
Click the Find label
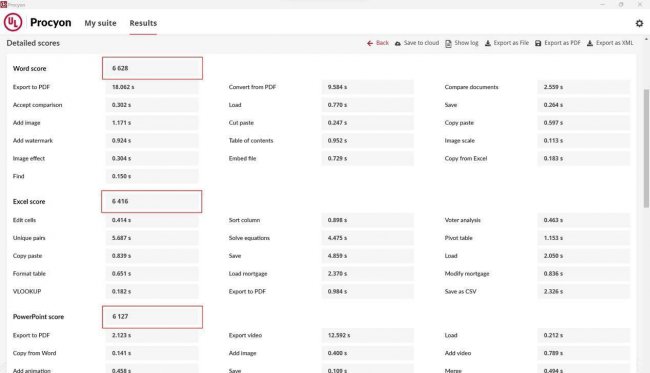click(18, 176)
